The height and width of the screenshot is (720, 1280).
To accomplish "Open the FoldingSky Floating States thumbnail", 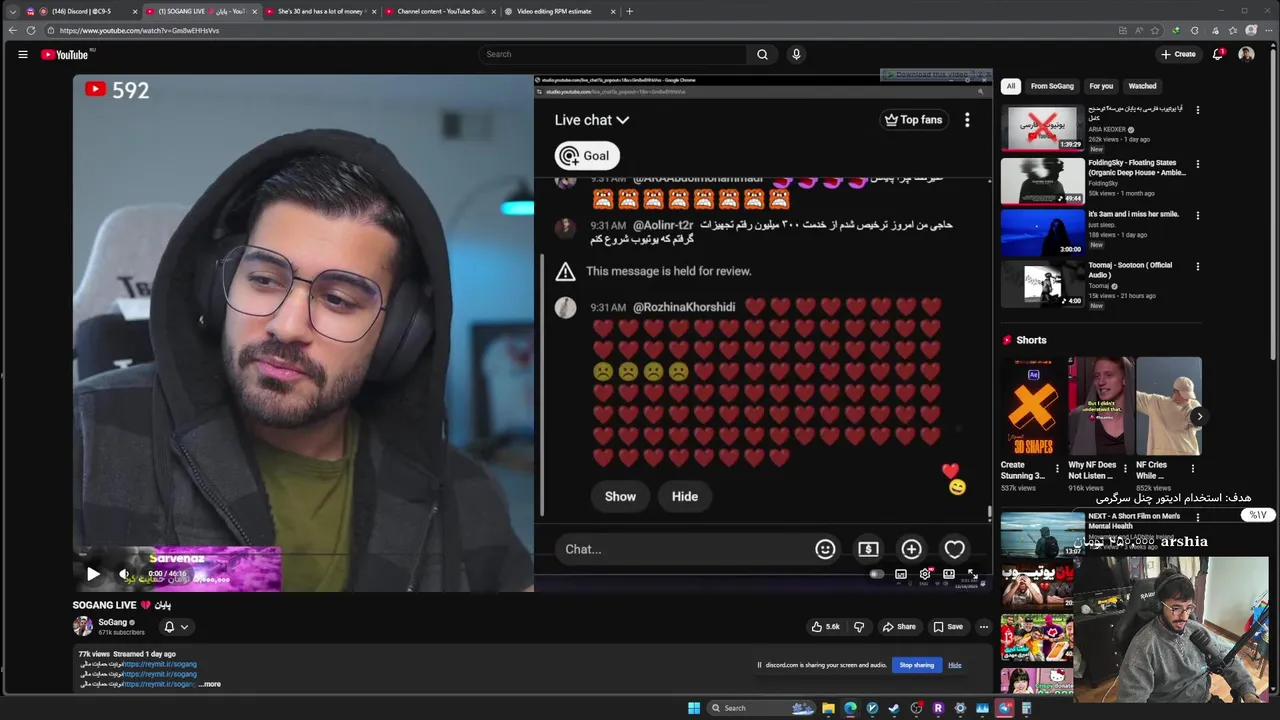I will coord(1042,181).
